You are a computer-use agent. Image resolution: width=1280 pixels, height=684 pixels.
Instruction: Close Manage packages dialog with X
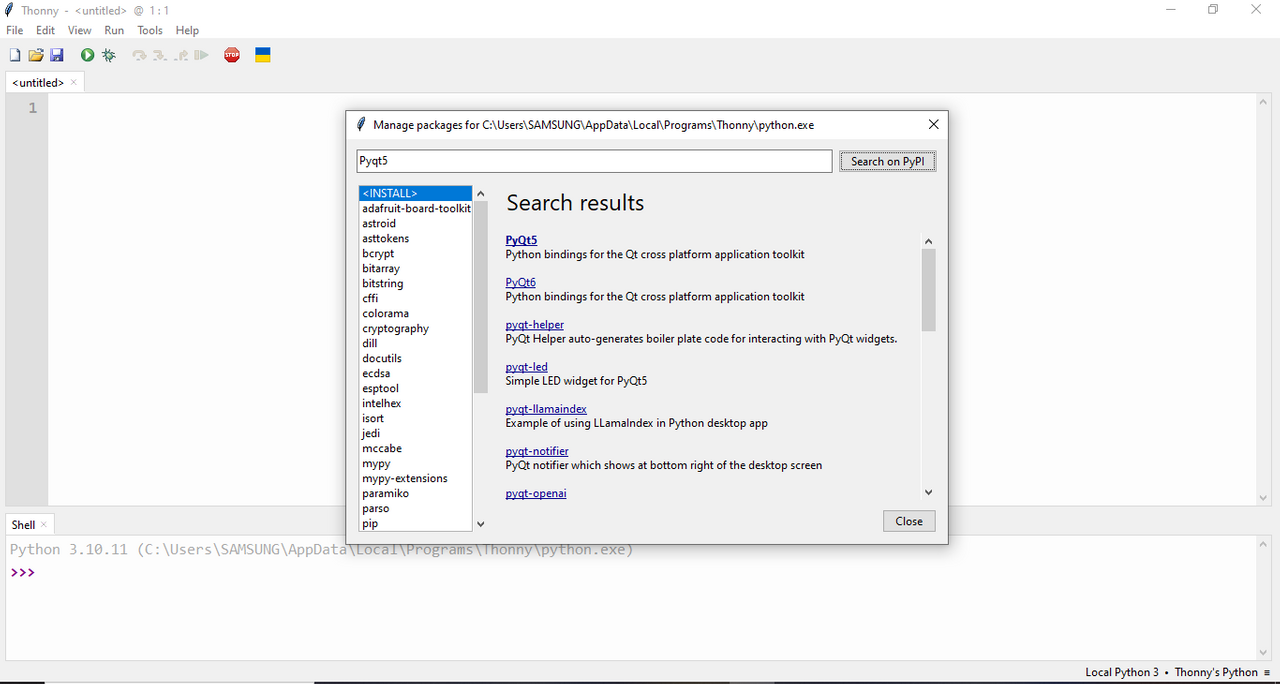933,125
